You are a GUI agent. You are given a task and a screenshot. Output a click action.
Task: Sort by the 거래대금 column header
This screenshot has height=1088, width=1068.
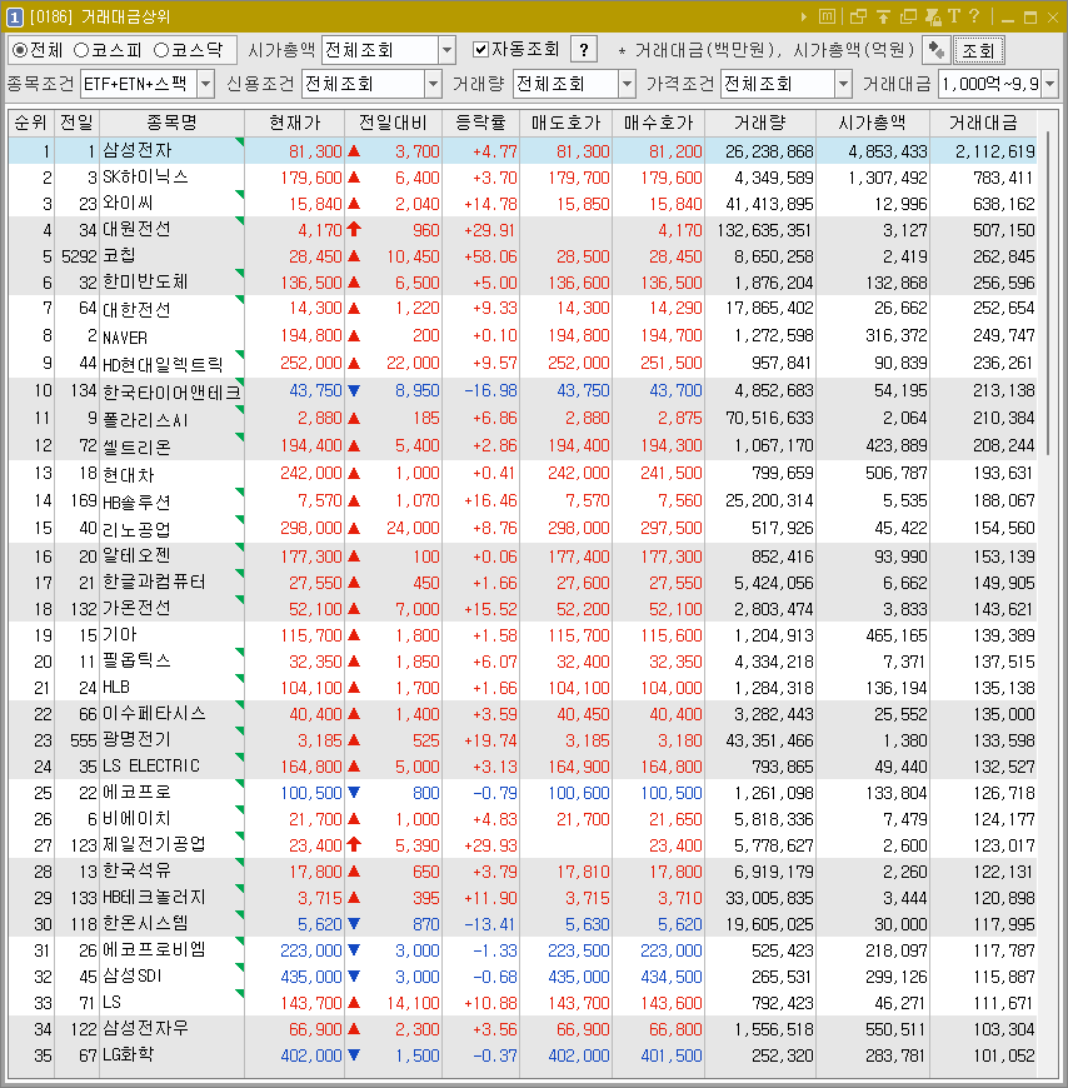983,123
